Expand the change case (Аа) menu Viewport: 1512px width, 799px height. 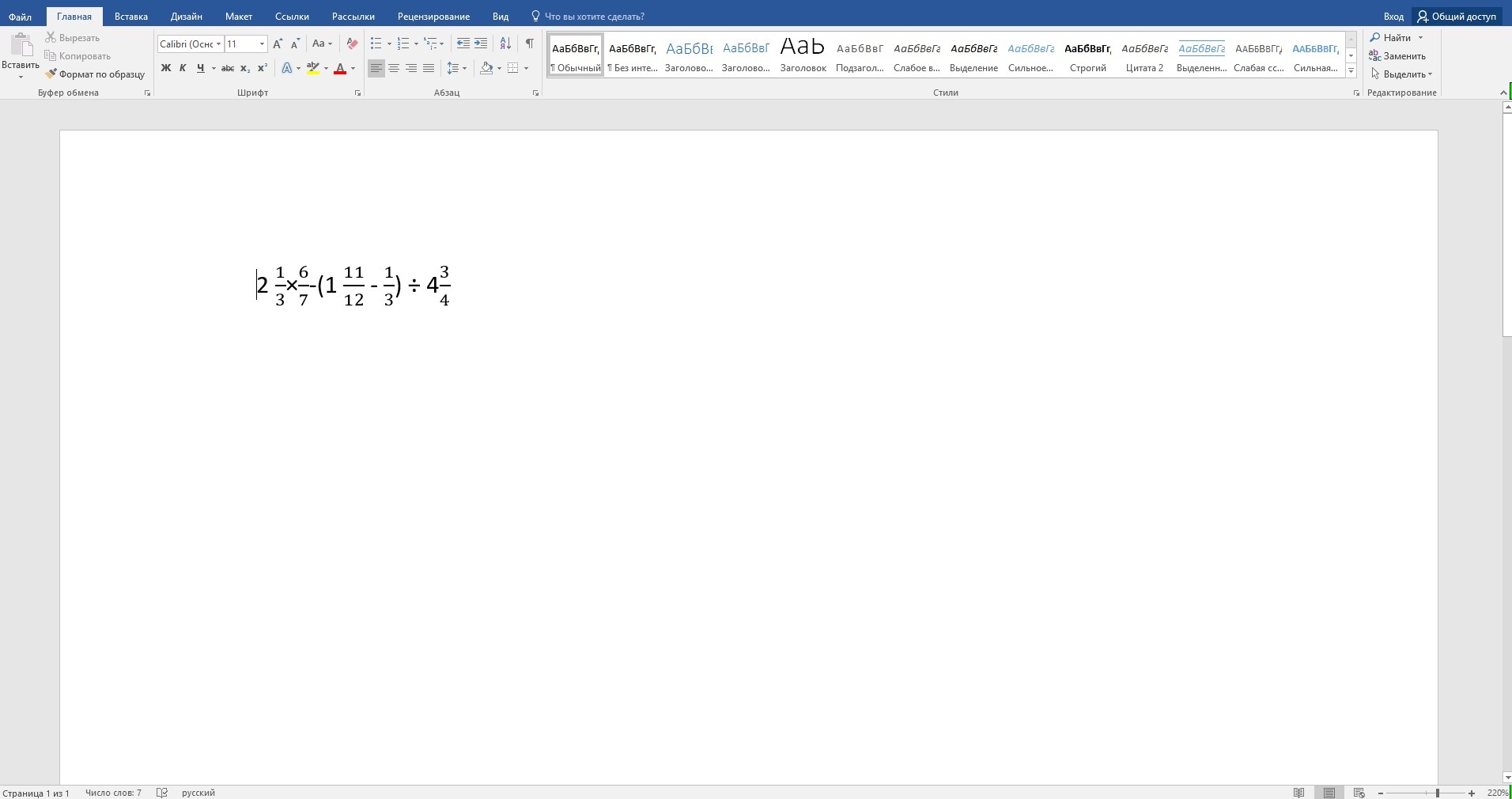pos(322,44)
